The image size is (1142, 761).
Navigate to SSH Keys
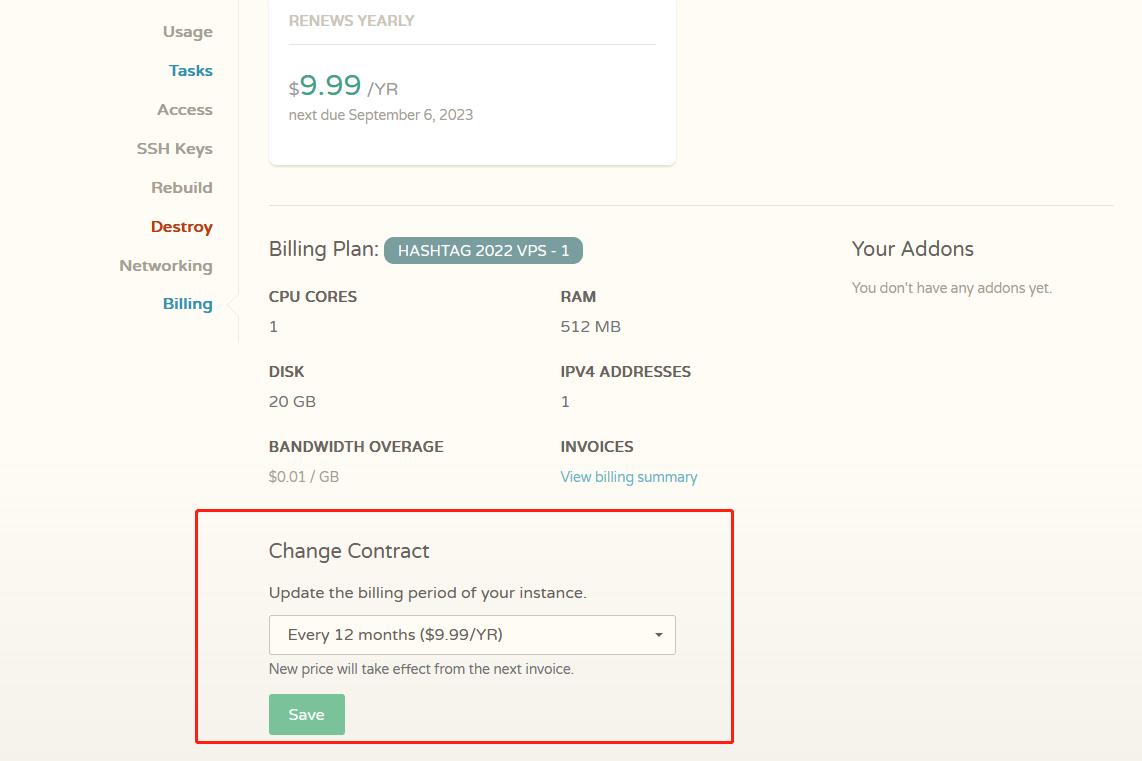pyautogui.click(x=174, y=149)
